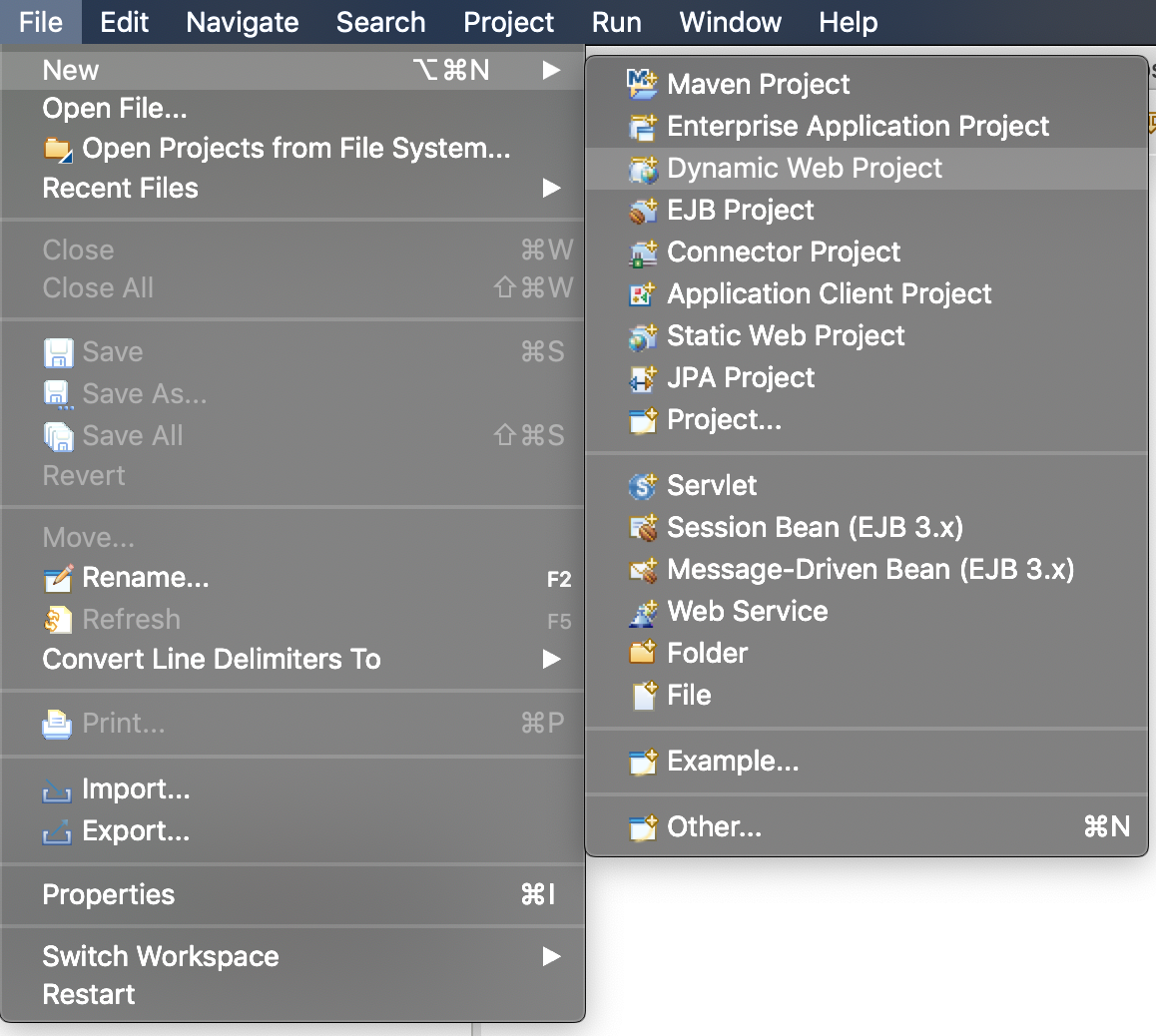Screen dimensions: 1156x1036
Task: Expand the New submenu arrow
Action: point(551,70)
